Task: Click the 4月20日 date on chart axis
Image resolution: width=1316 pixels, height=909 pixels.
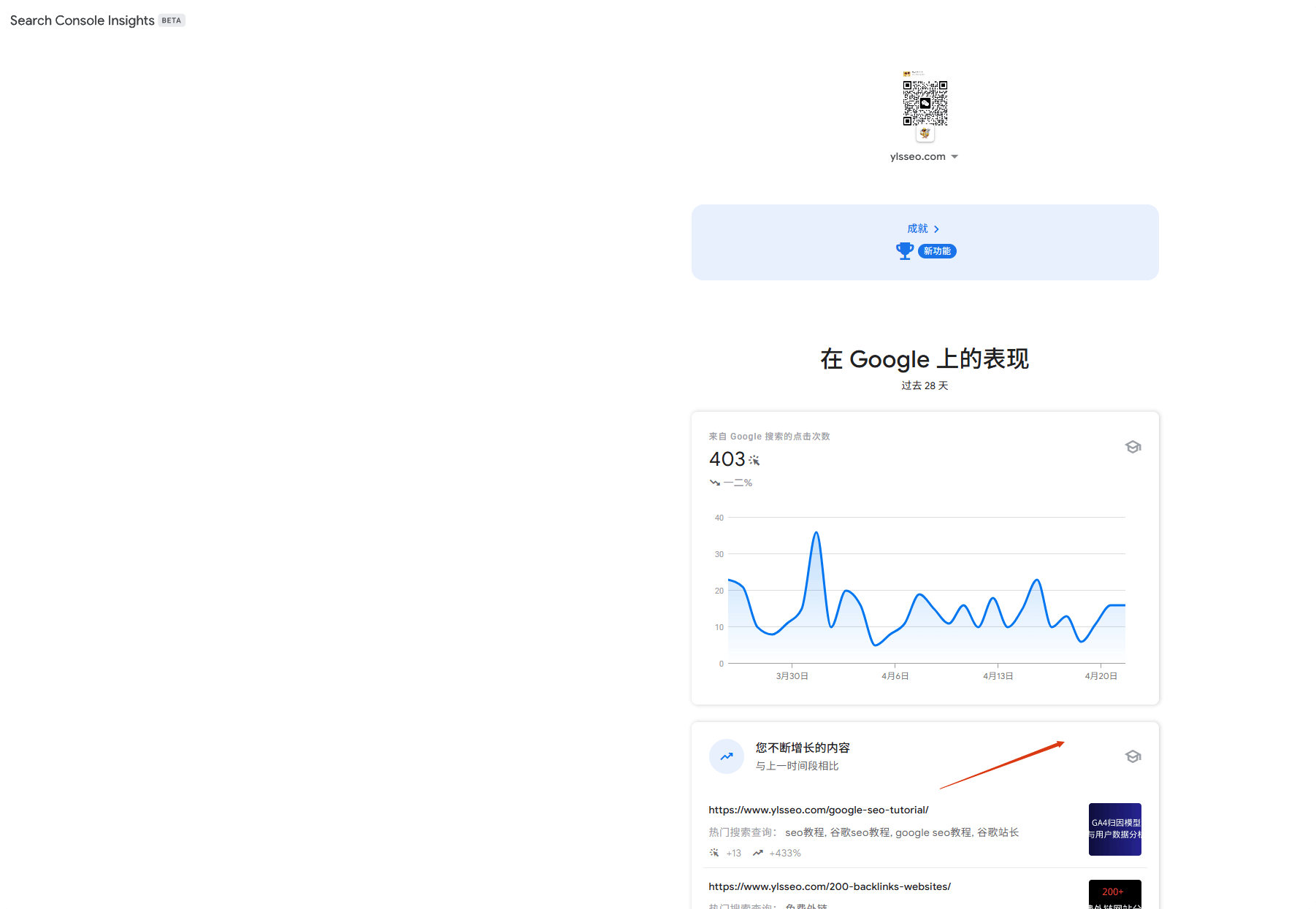Action: coord(1101,676)
